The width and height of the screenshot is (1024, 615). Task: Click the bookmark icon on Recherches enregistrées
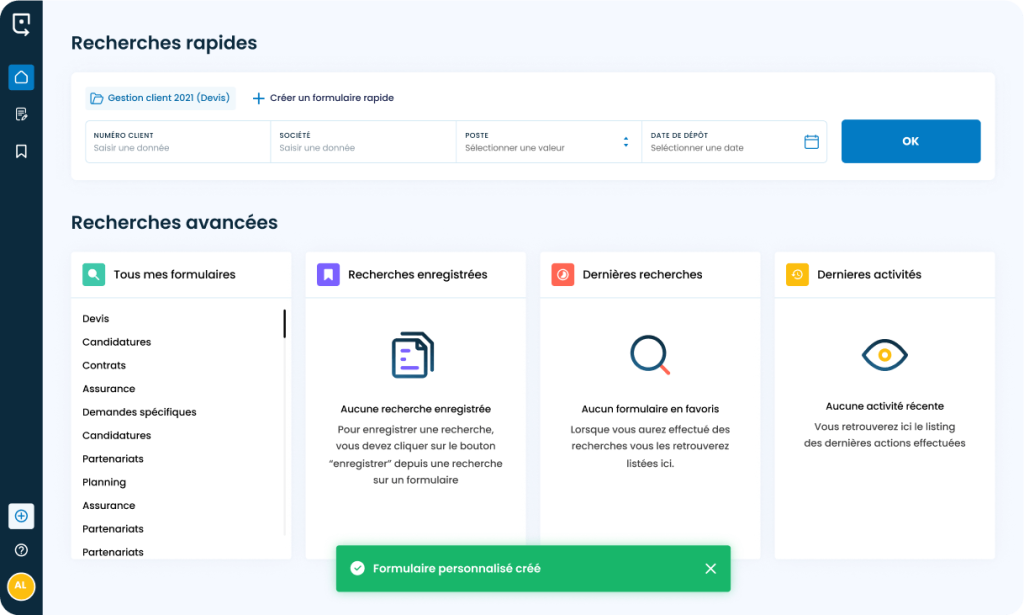[x=330, y=274]
